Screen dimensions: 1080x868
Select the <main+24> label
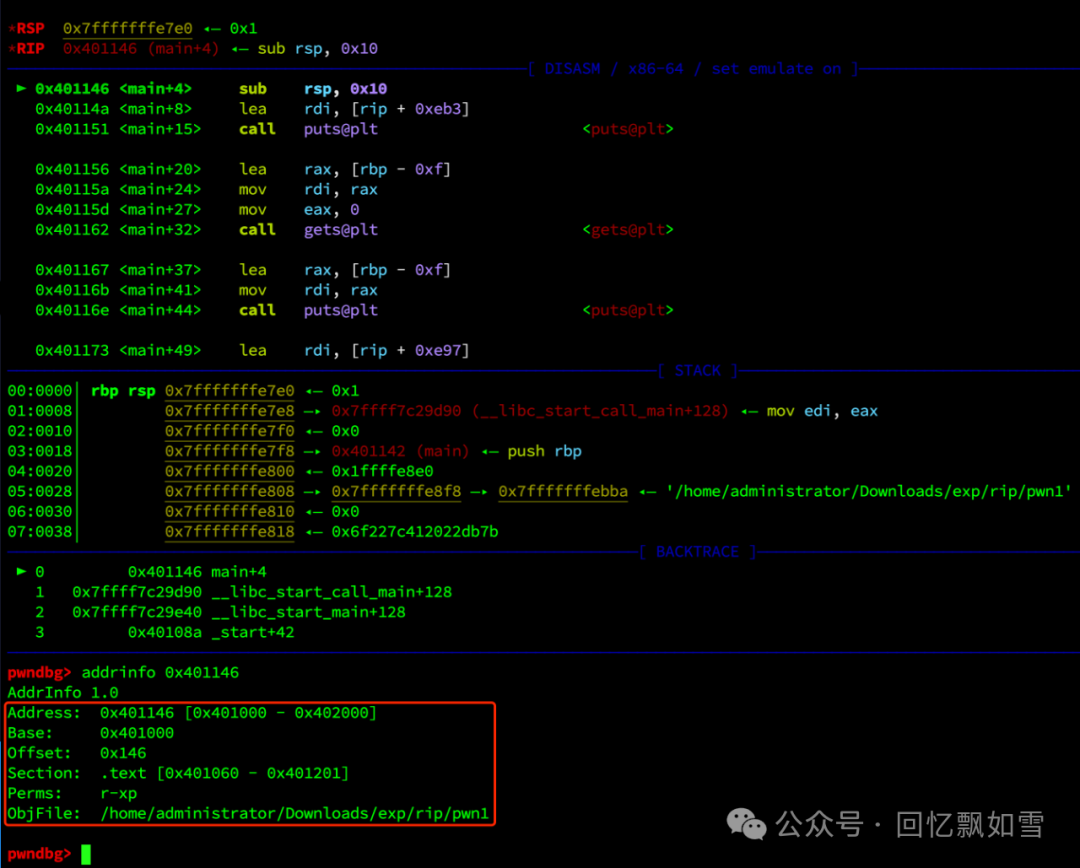pyautogui.click(x=160, y=189)
